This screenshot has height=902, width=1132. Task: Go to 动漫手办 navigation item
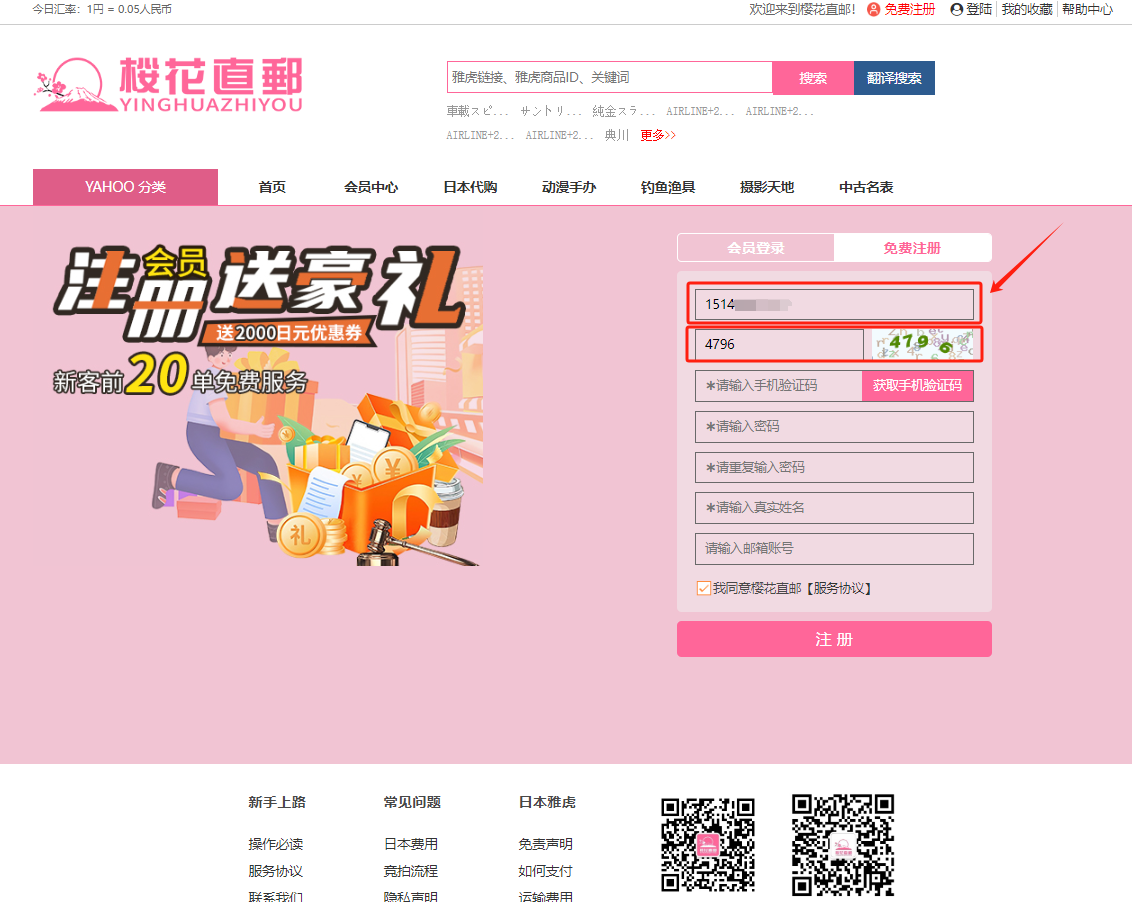pos(569,187)
